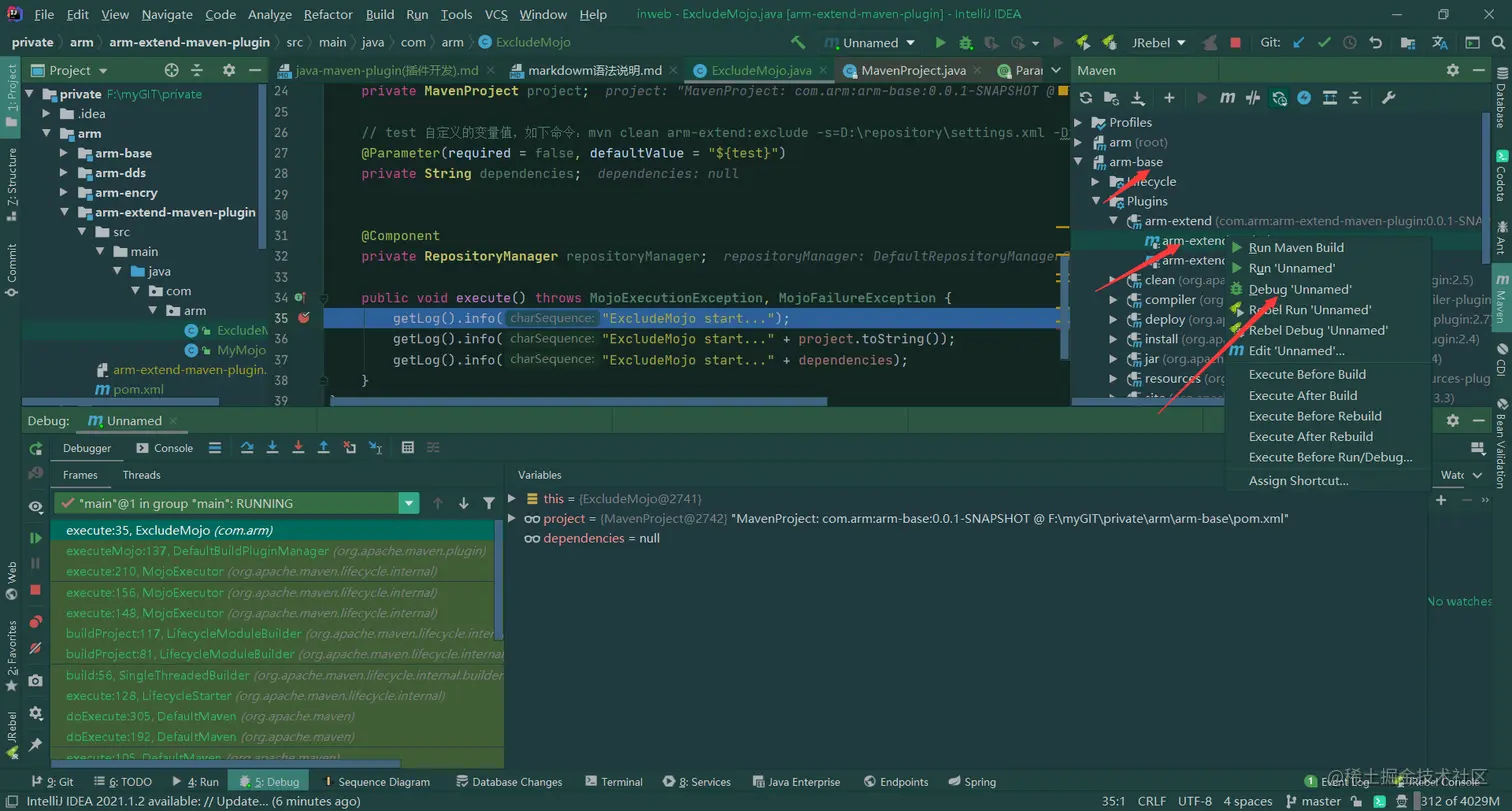Switch to Console tab in debugger
1512x811 pixels.
165,448
